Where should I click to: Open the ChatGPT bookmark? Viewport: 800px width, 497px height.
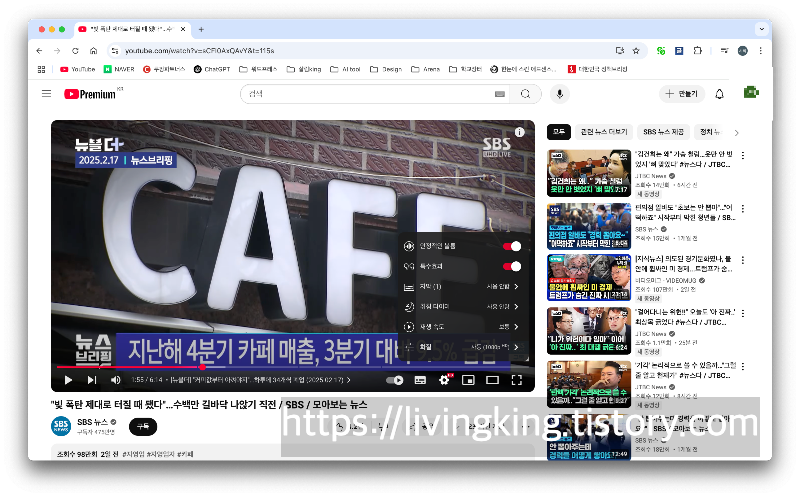(x=212, y=69)
